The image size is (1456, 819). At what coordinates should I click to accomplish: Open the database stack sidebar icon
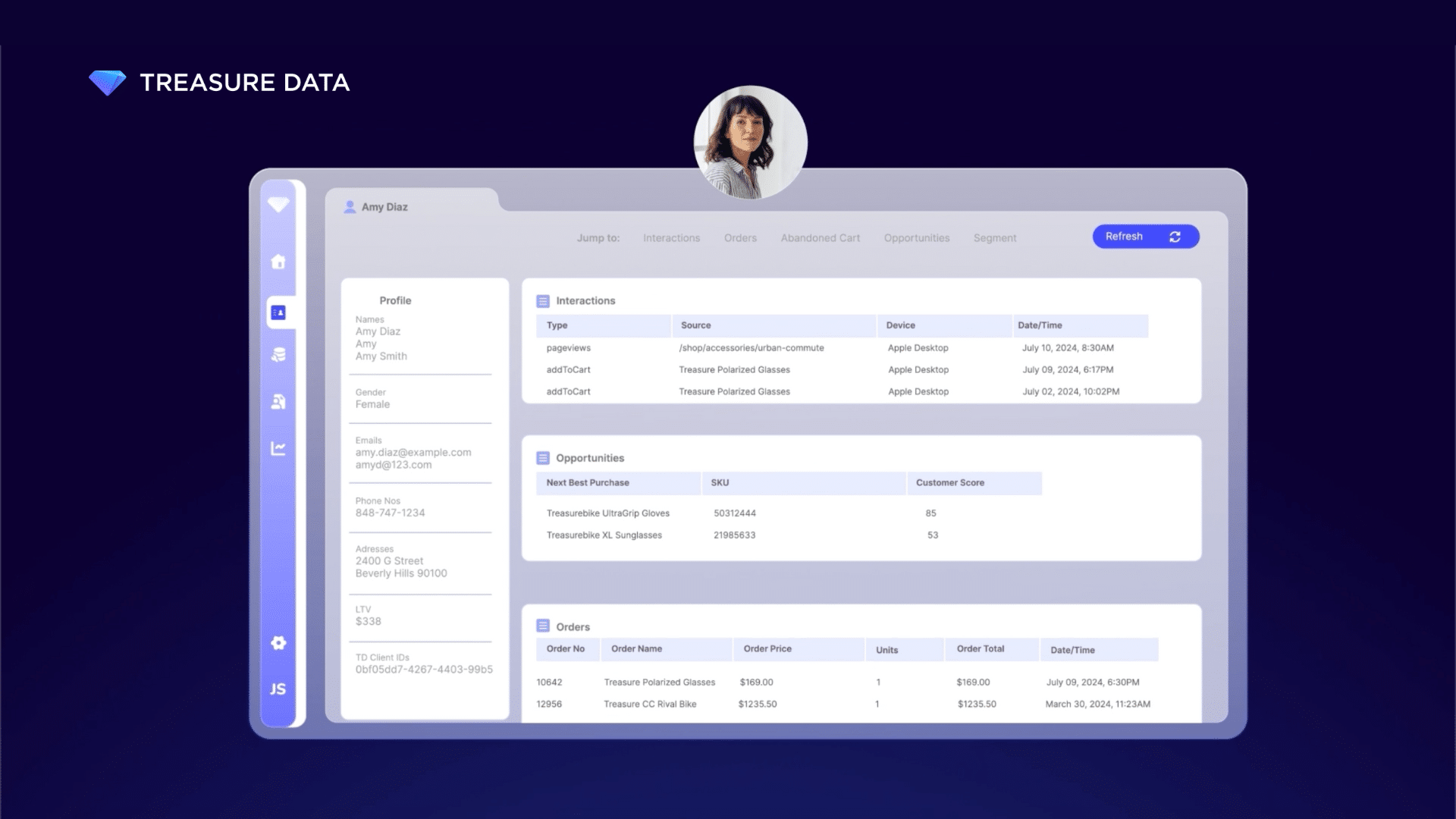click(278, 355)
